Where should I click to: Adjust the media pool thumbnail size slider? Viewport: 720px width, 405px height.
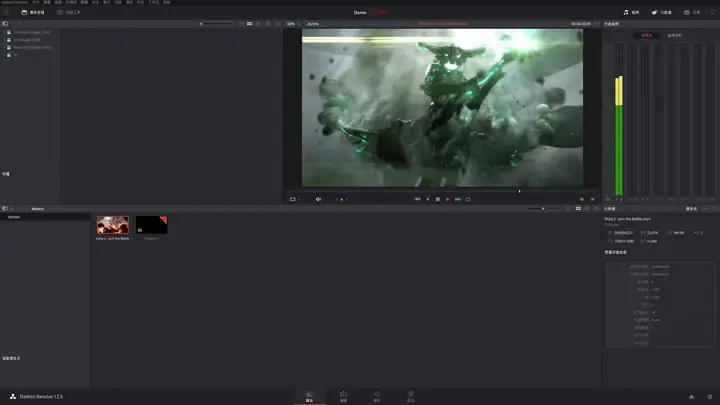pos(543,208)
